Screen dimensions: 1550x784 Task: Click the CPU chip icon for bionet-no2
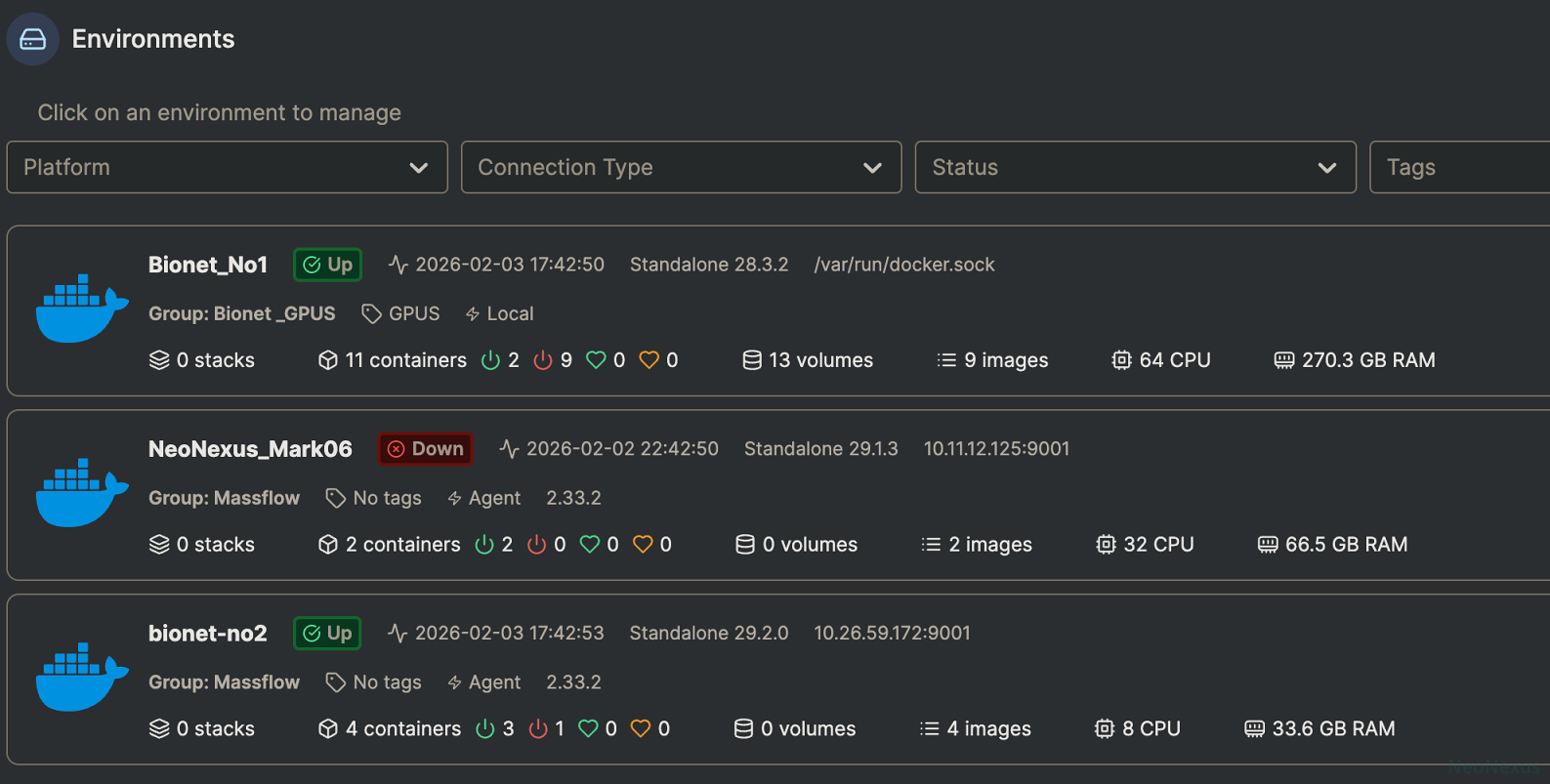[x=1105, y=729]
